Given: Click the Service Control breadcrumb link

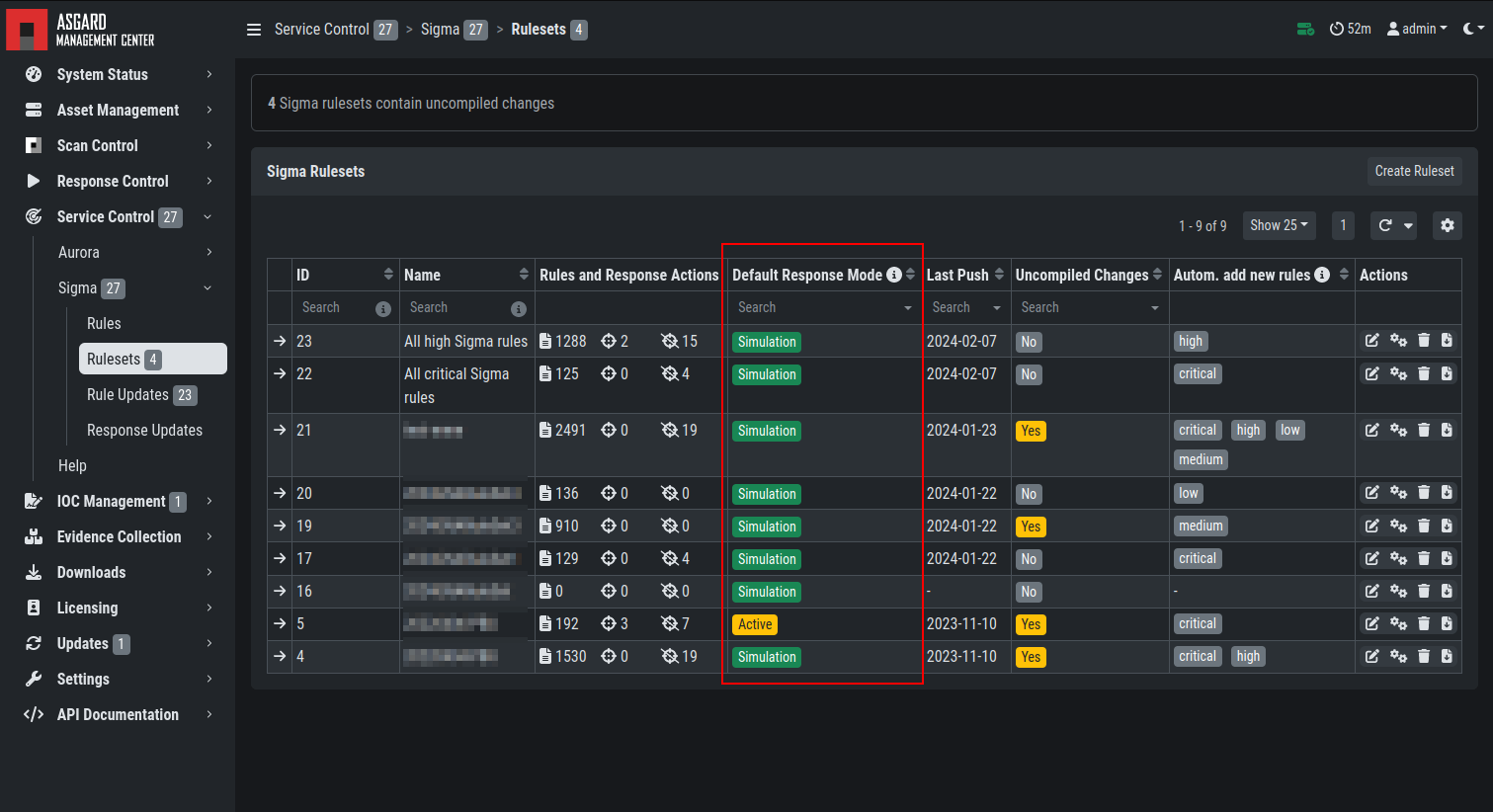Looking at the screenshot, I should 322,30.
